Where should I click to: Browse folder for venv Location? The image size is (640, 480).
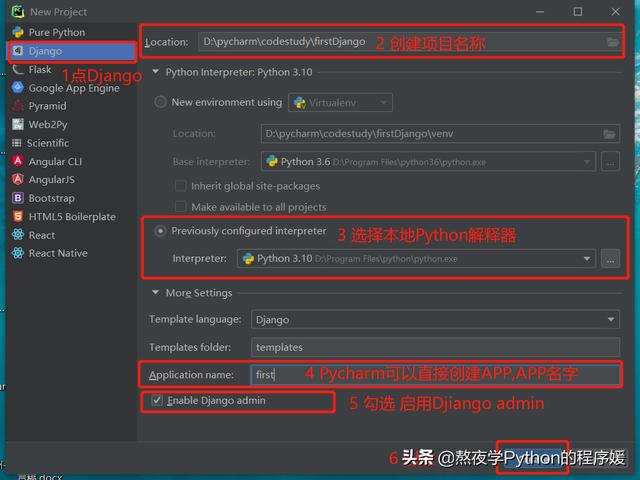tap(609, 134)
